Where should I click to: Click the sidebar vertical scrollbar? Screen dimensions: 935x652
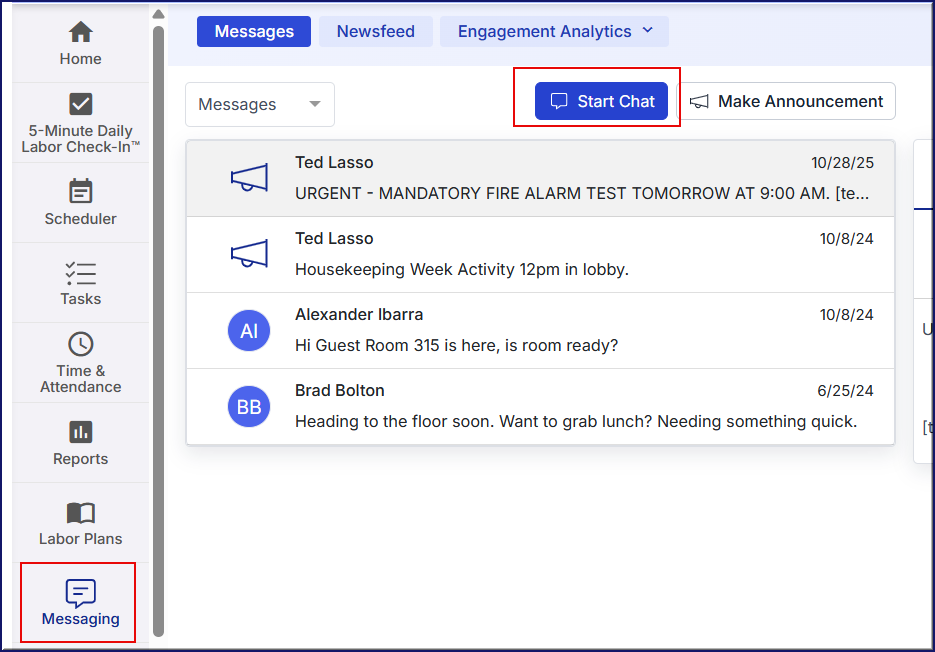[x=158, y=330]
